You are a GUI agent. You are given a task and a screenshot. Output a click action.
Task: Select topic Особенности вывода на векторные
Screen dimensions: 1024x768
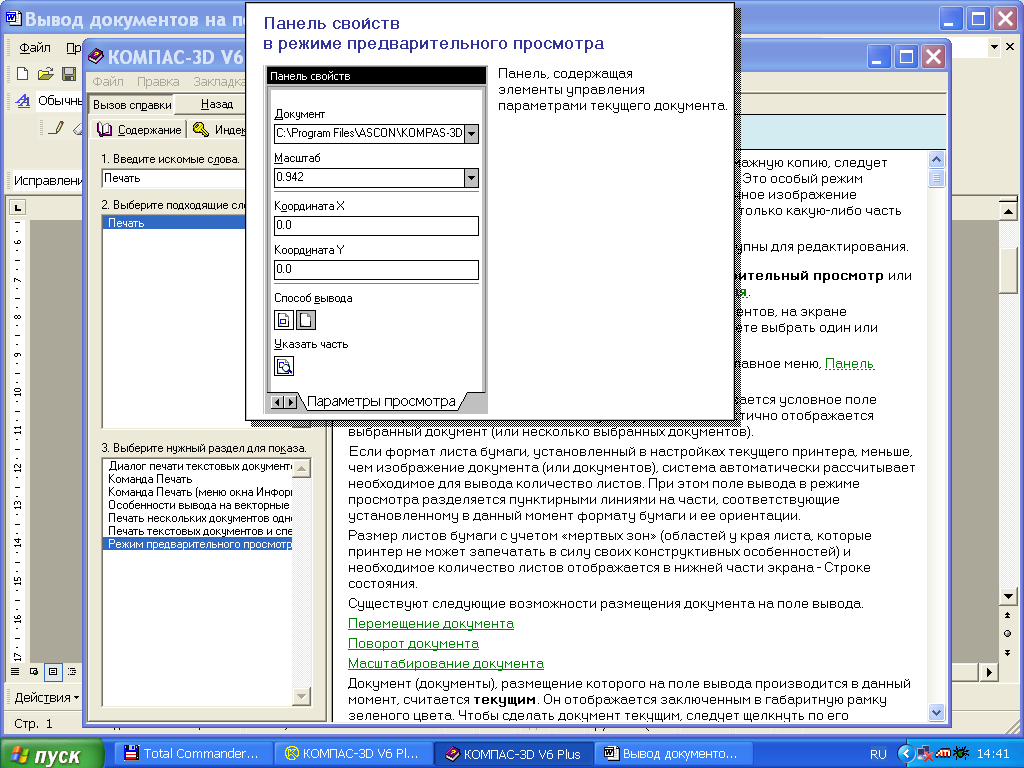(199, 505)
